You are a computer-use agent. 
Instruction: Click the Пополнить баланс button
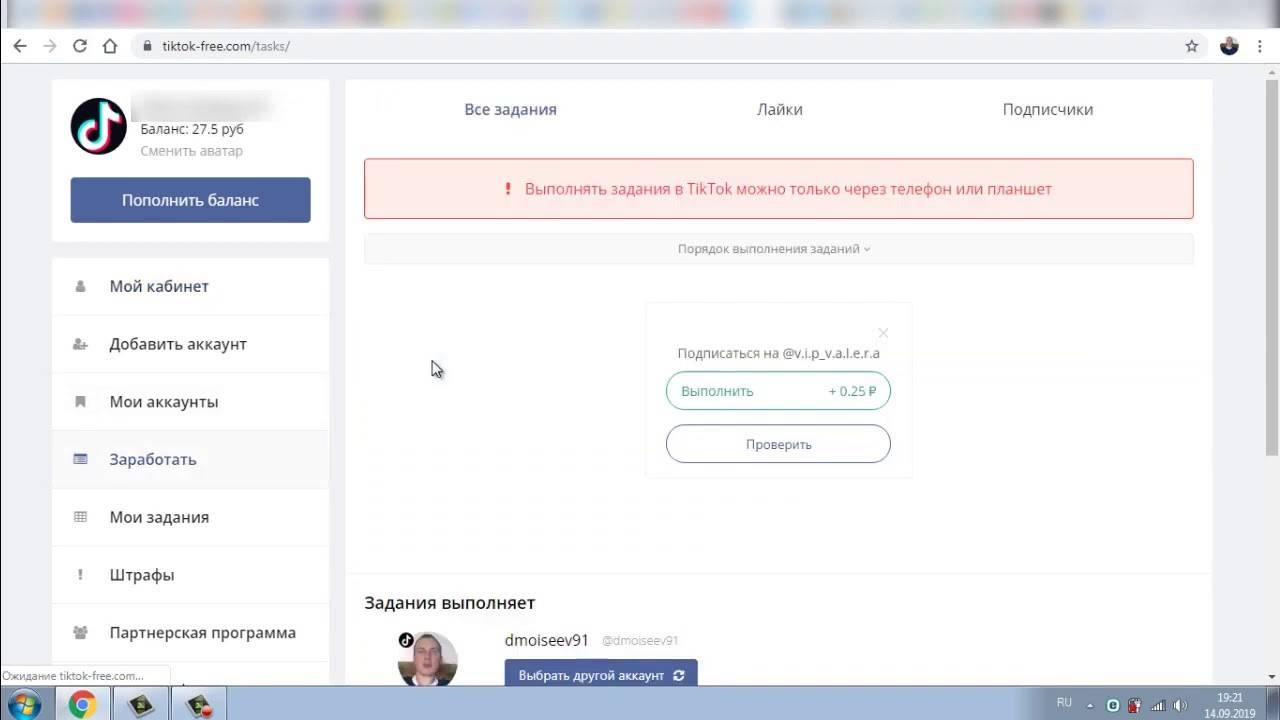coord(190,200)
